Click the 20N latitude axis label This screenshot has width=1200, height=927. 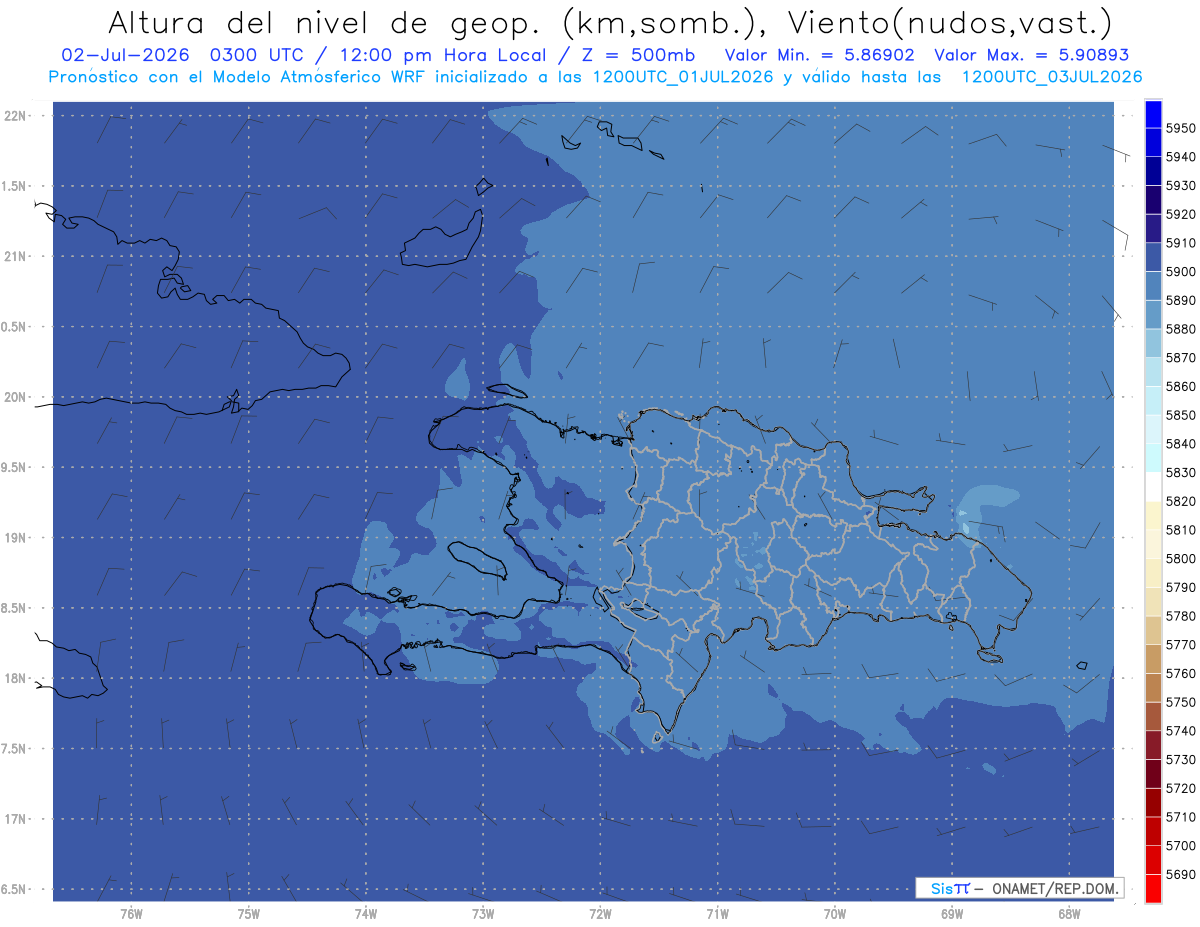pyautogui.click(x=17, y=397)
